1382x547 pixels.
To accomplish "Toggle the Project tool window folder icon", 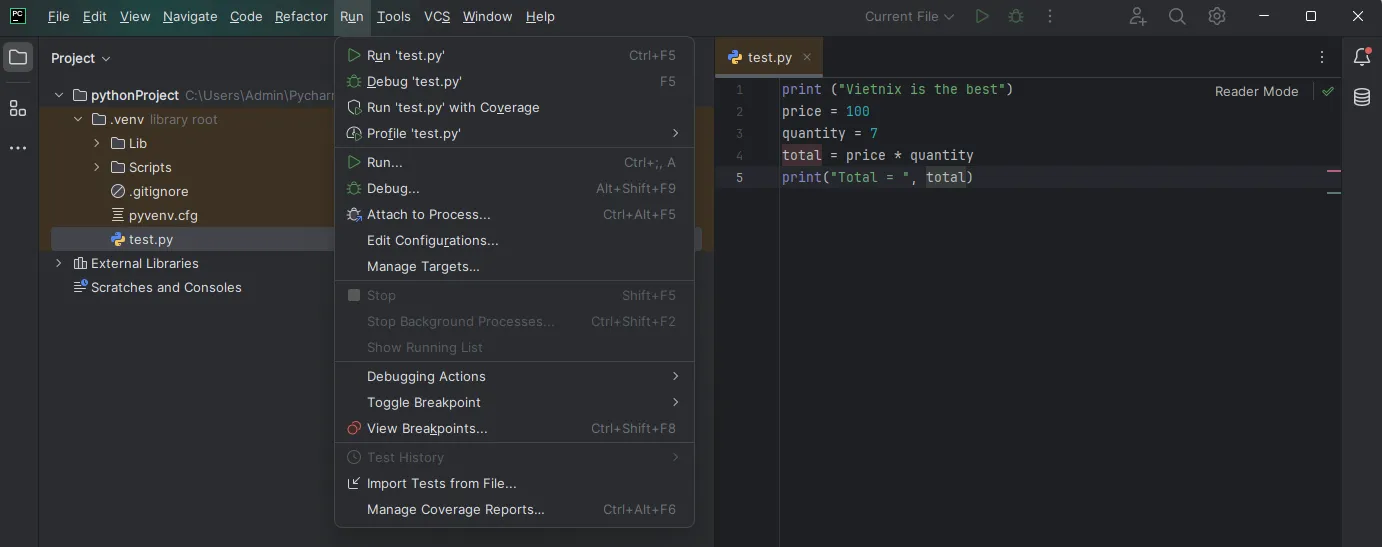I will 18,58.
